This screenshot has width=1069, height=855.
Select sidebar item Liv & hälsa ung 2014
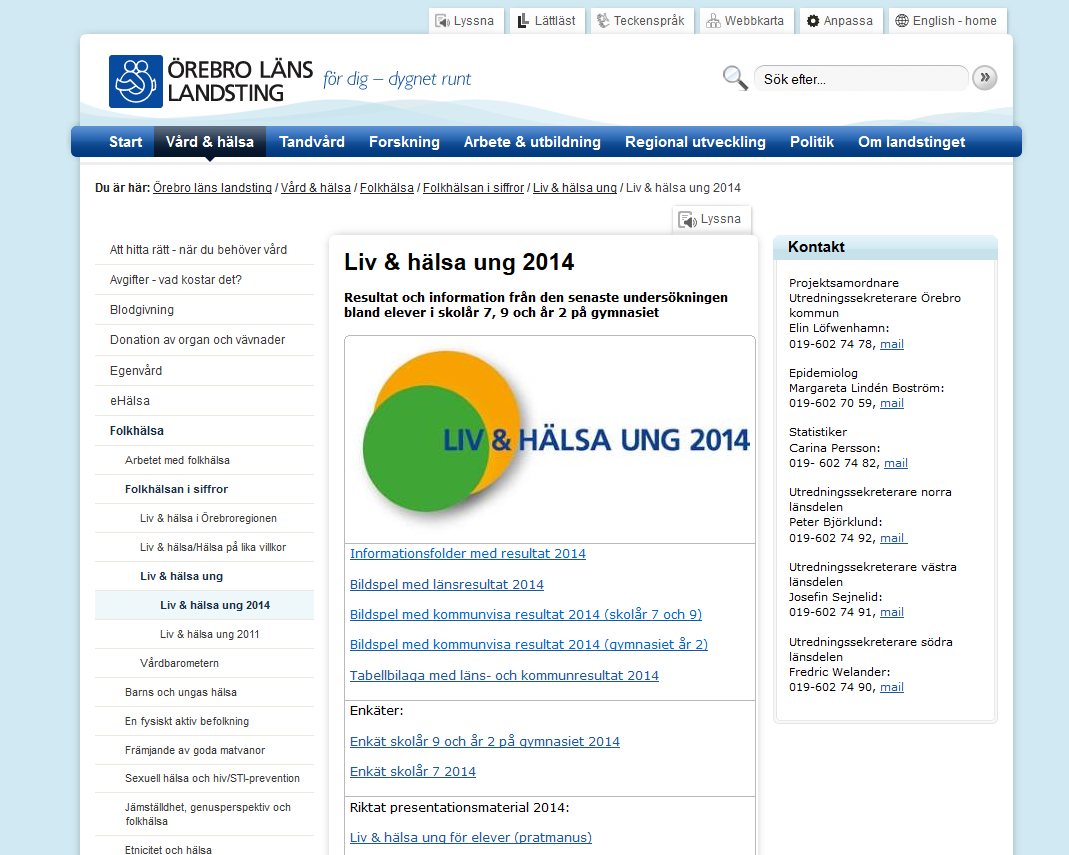(x=205, y=605)
